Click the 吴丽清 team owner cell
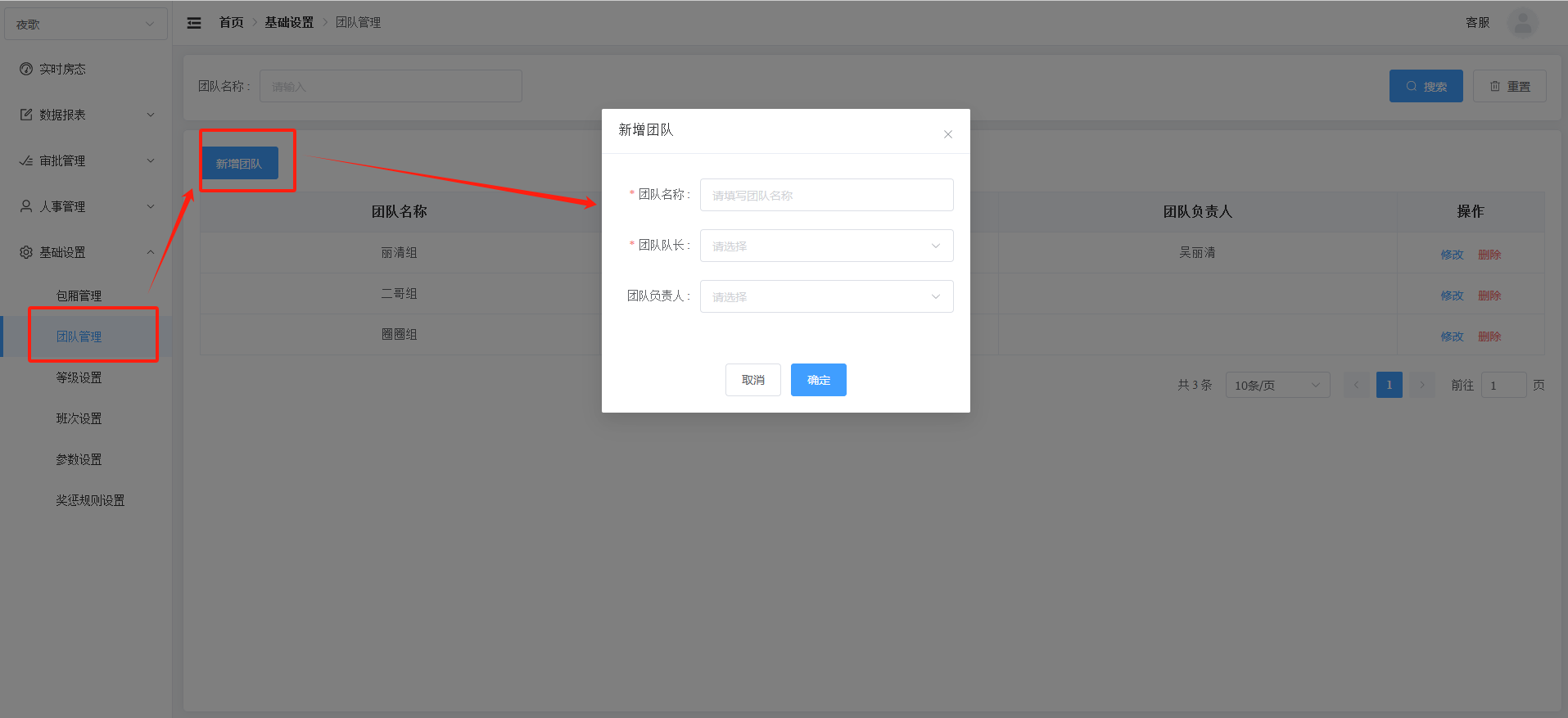This screenshot has height=718, width=1568. 1197,253
